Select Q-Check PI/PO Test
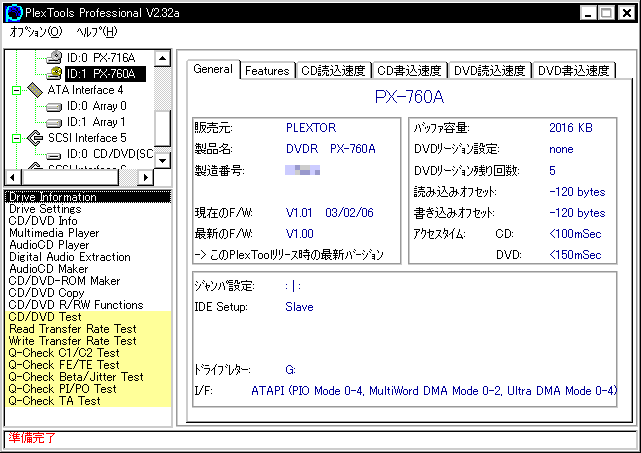The height and width of the screenshot is (453, 641). click(x=88, y=389)
